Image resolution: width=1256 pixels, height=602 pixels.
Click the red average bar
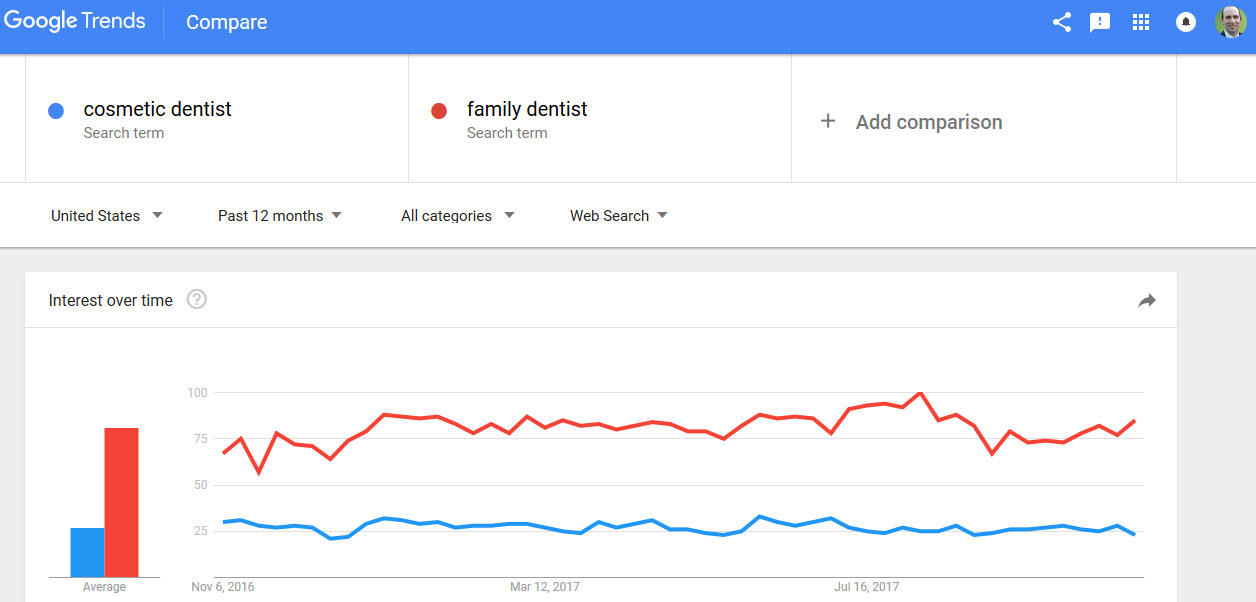pos(121,502)
